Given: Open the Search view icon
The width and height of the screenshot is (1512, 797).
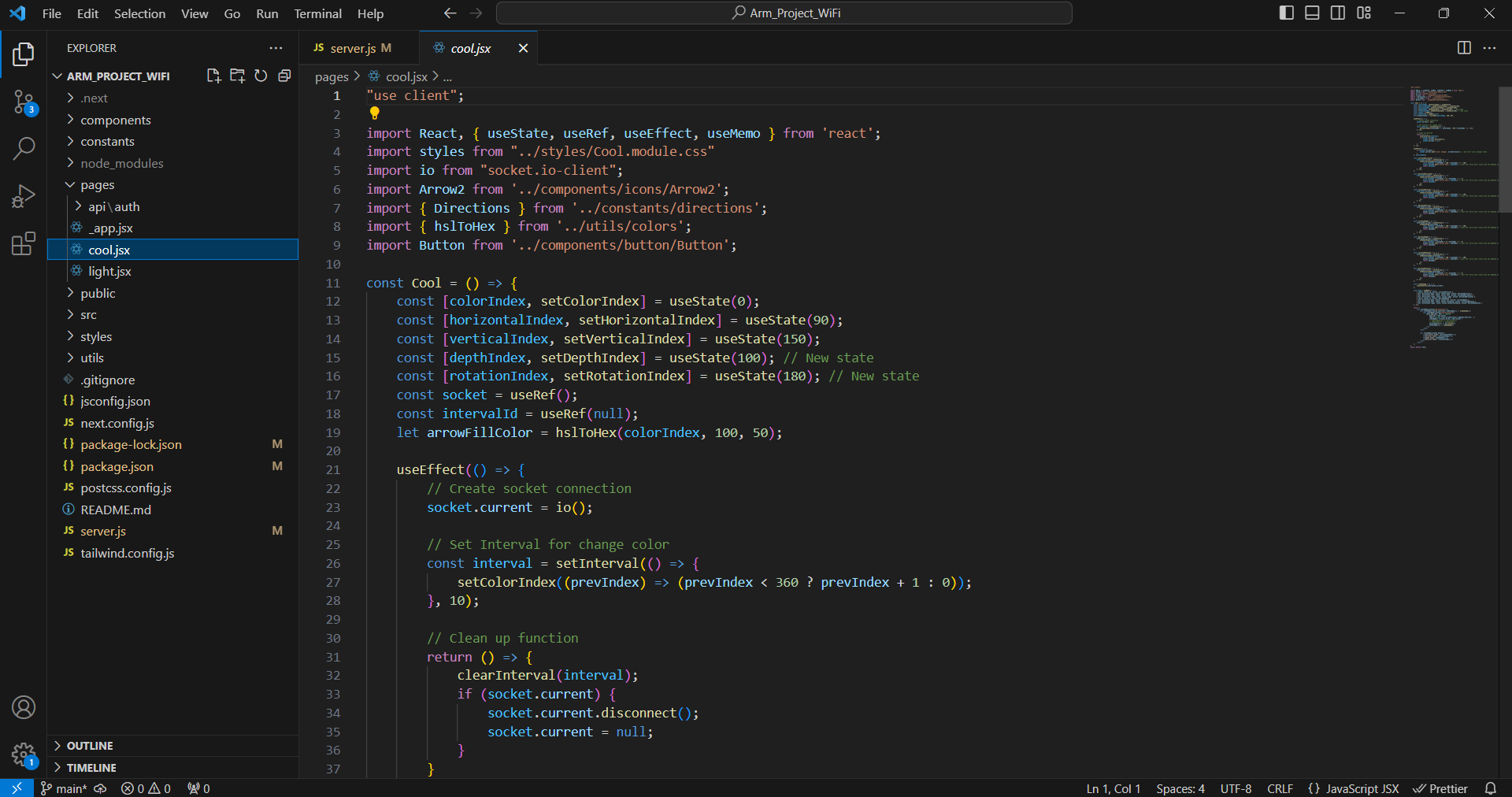Looking at the screenshot, I should [24, 148].
